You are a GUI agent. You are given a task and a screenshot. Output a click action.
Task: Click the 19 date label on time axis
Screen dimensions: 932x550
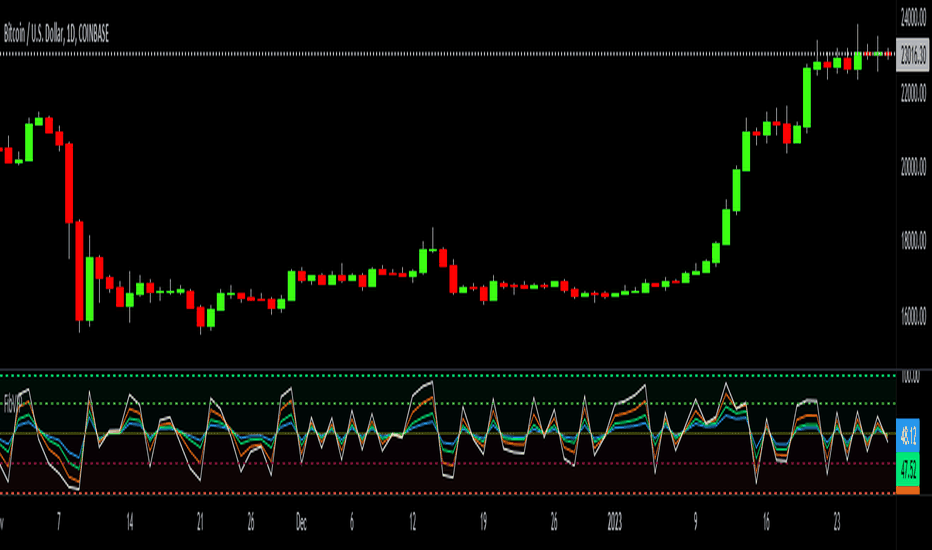coord(483,522)
